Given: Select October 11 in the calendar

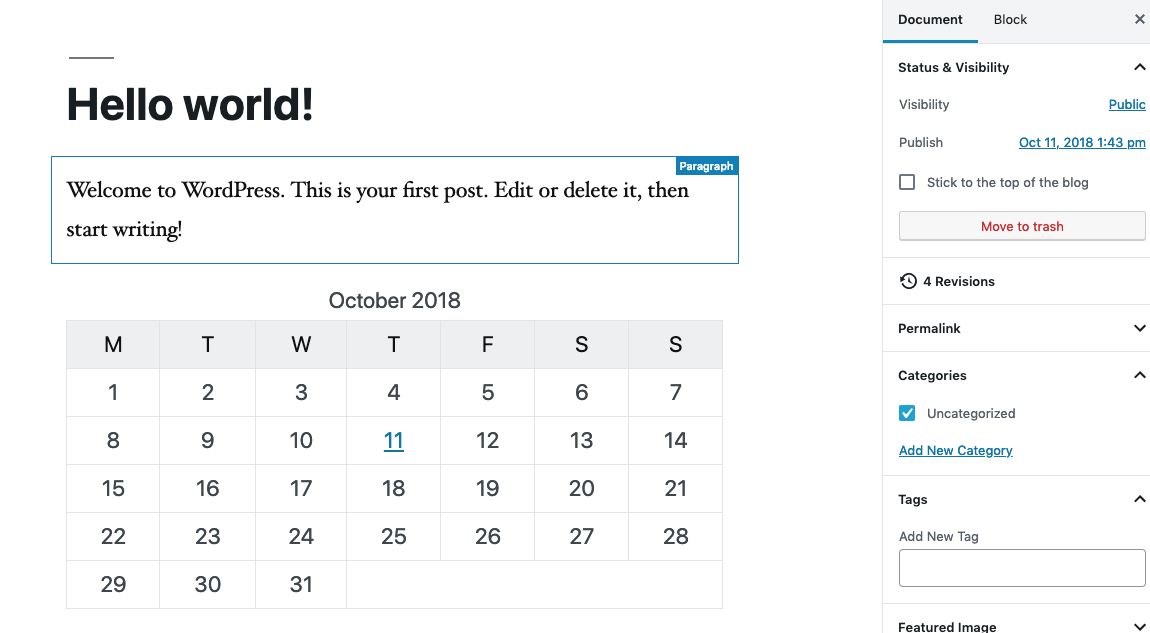Looking at the screenshot, I should [393, 440].
